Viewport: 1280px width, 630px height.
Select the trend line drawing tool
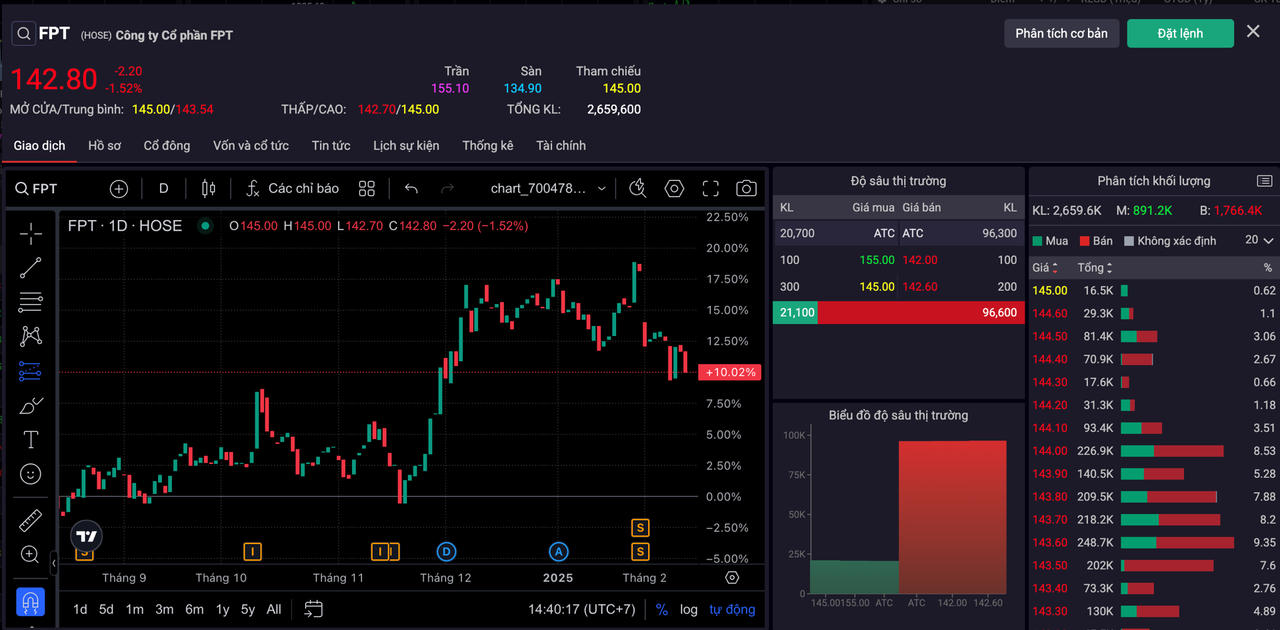30,267
